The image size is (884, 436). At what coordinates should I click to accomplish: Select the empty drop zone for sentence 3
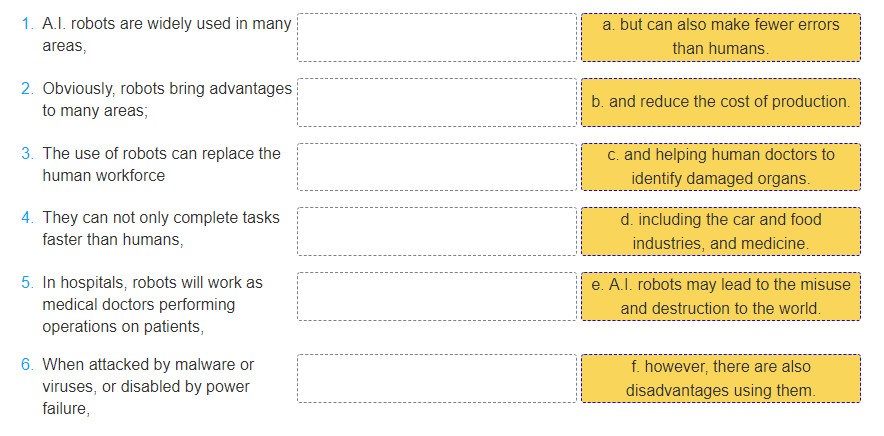click(437, 166)
